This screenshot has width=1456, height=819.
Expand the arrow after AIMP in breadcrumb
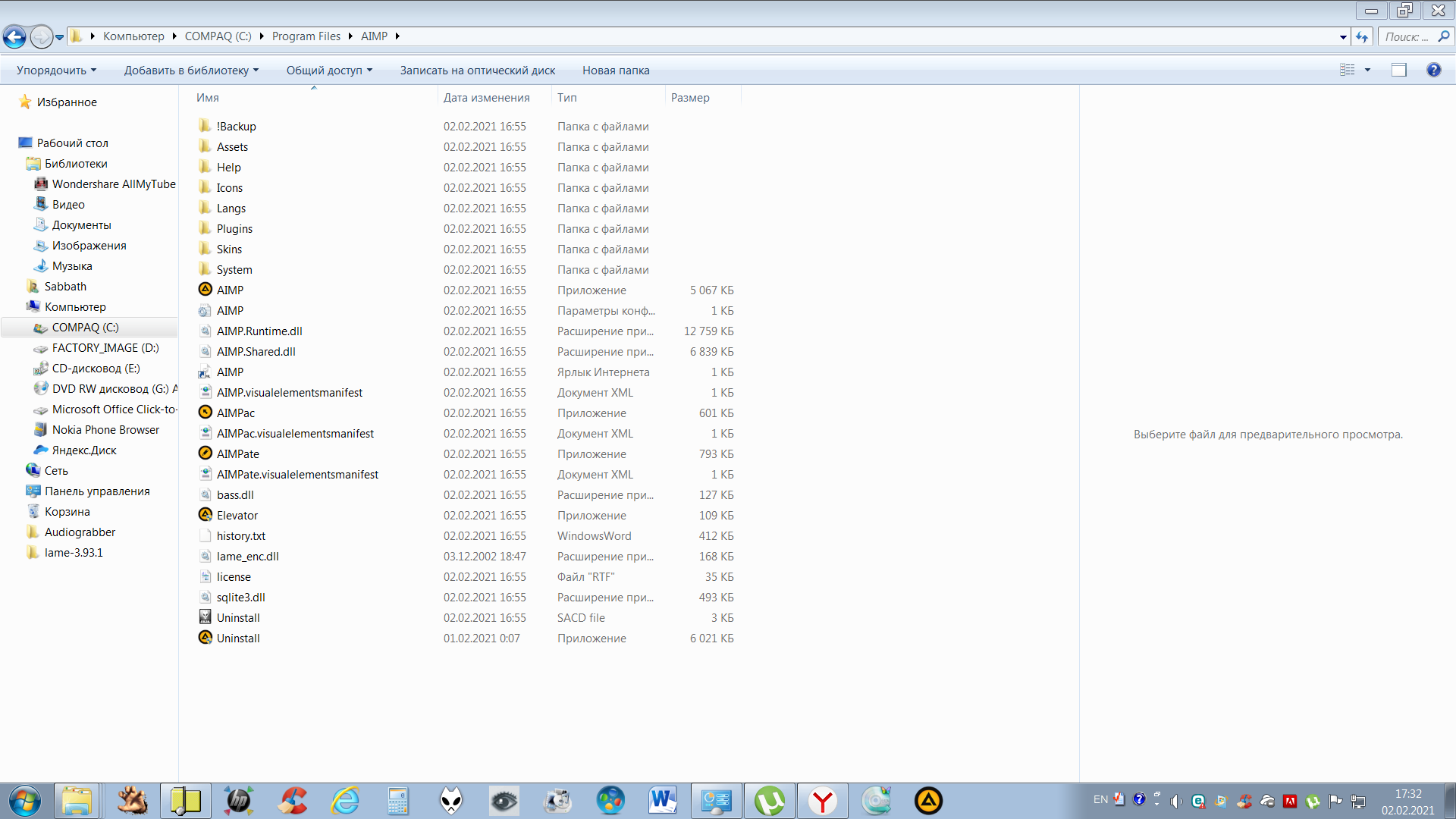click(x=397, y=36)
